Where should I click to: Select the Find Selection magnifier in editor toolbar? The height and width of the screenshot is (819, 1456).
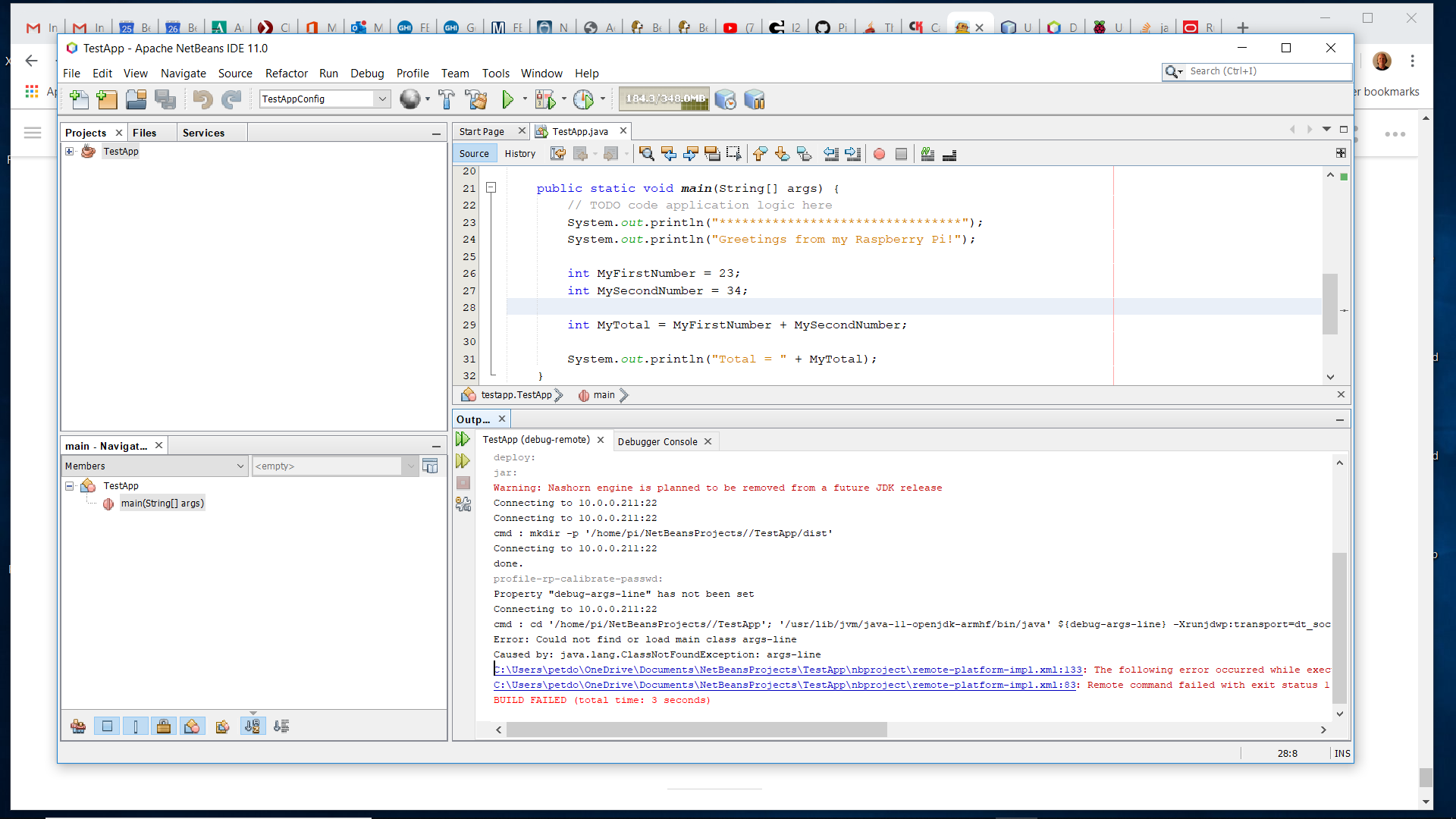[x=647, y=153]
